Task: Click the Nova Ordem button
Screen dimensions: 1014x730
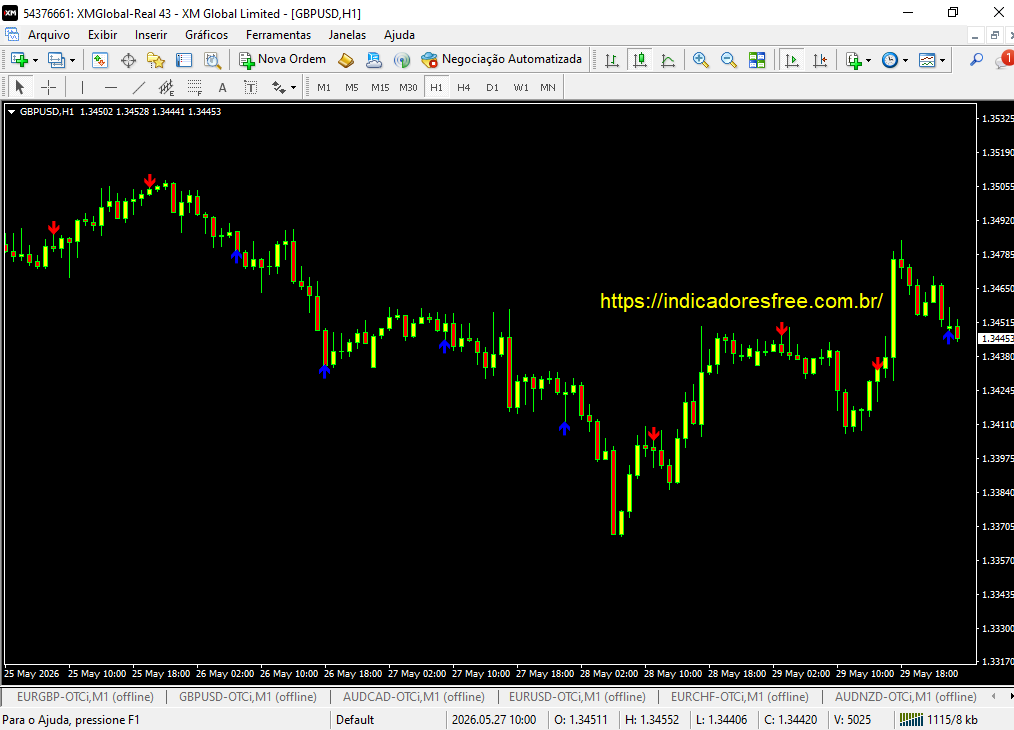Action: [283, 59]
